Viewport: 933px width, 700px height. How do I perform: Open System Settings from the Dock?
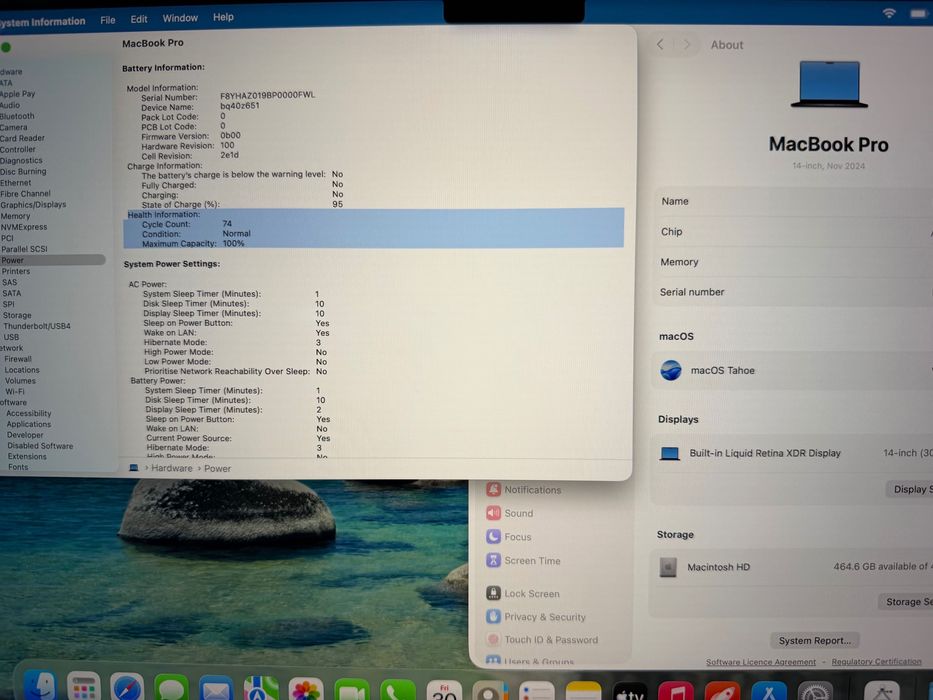pos(815,691)
